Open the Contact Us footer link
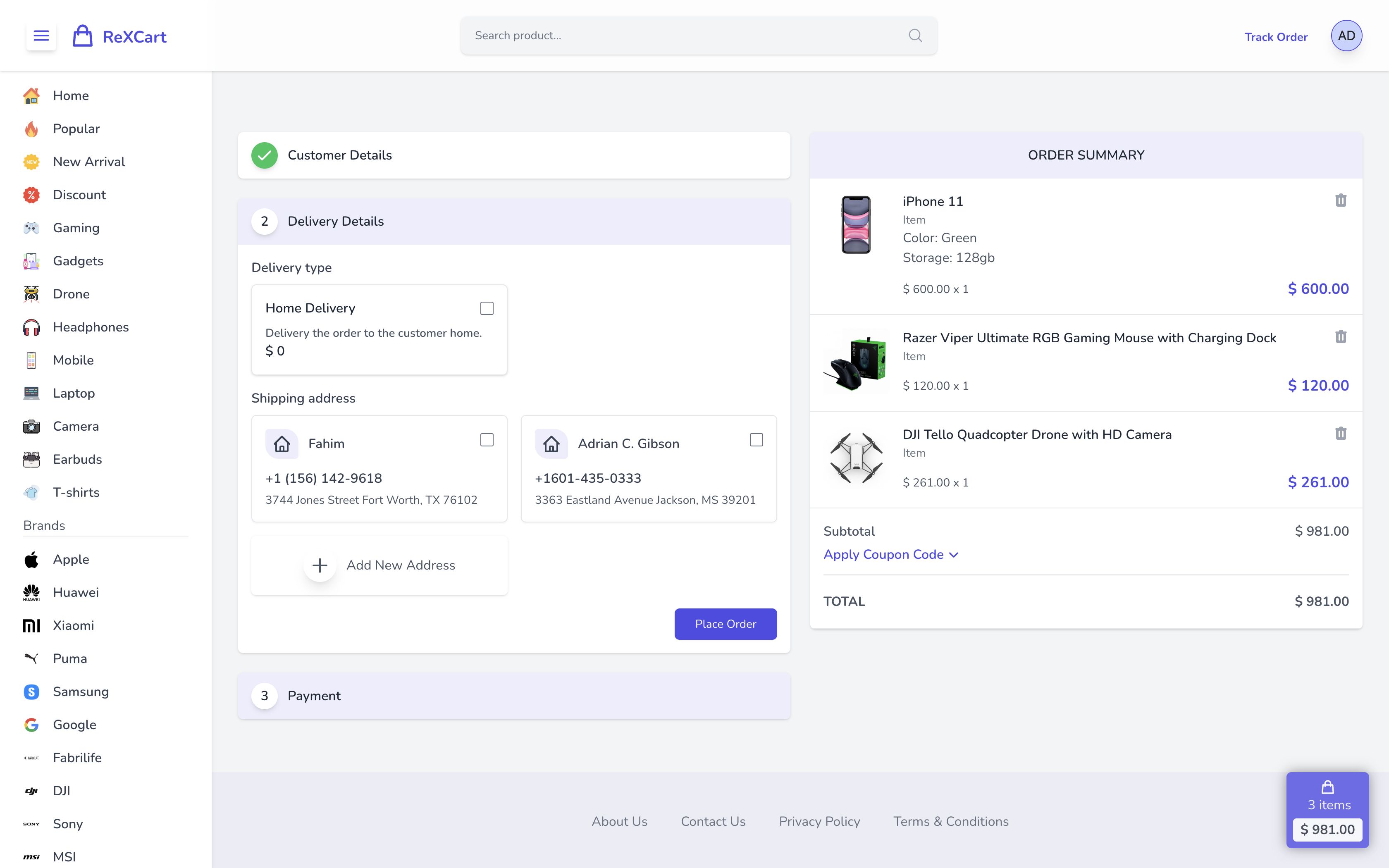This screenshot has height=868, width=1389. pos(713,822)
